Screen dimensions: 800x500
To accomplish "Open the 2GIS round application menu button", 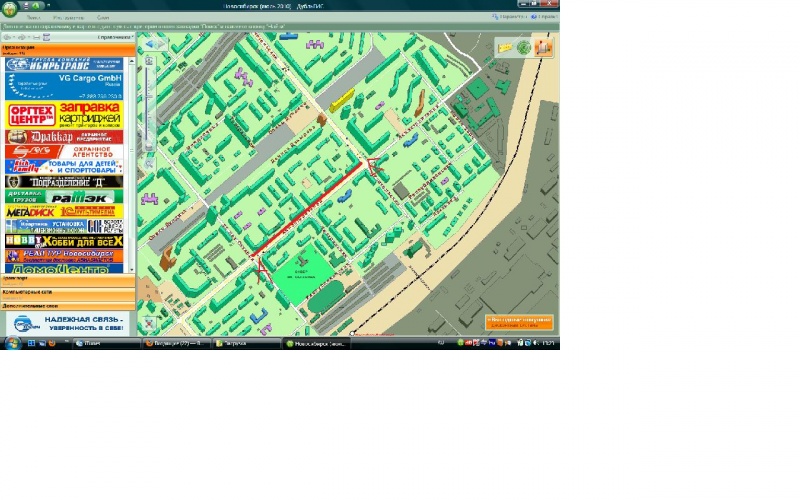I will (x=9, y=9).
